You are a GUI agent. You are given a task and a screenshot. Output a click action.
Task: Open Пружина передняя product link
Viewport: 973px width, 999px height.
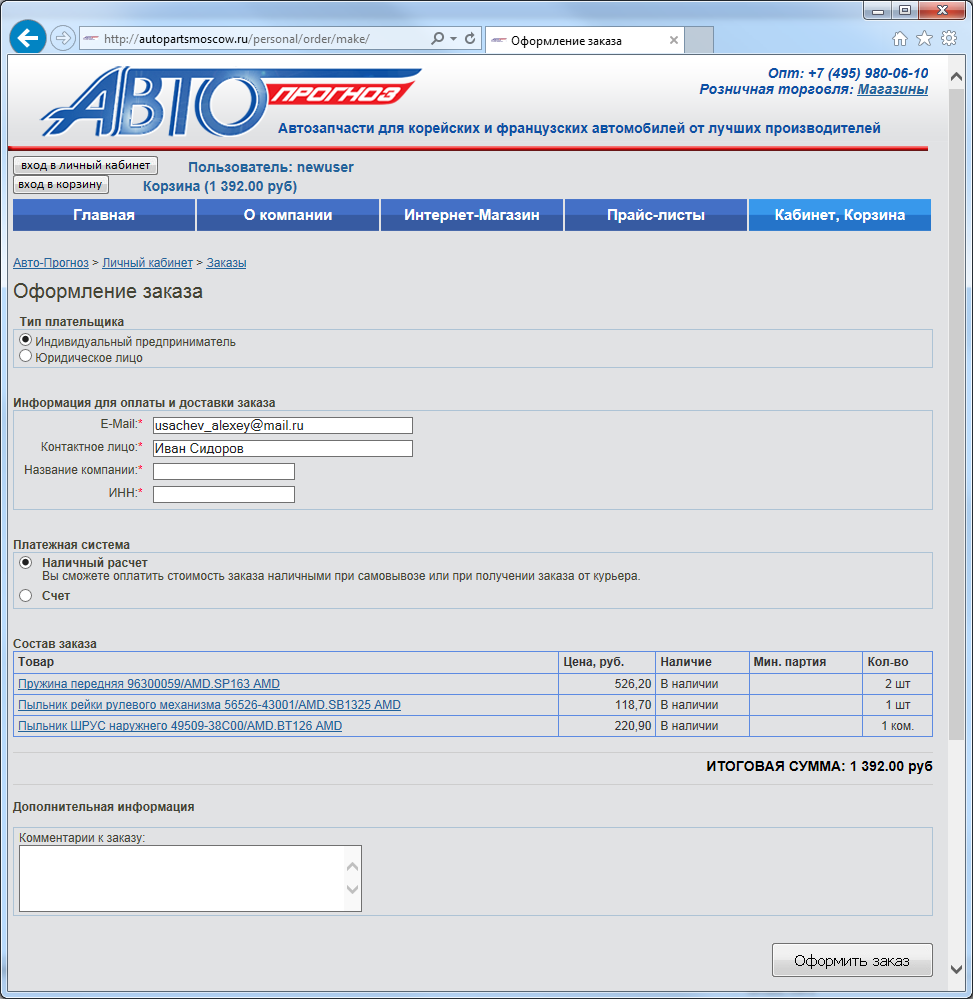click(x=149, y=684)
